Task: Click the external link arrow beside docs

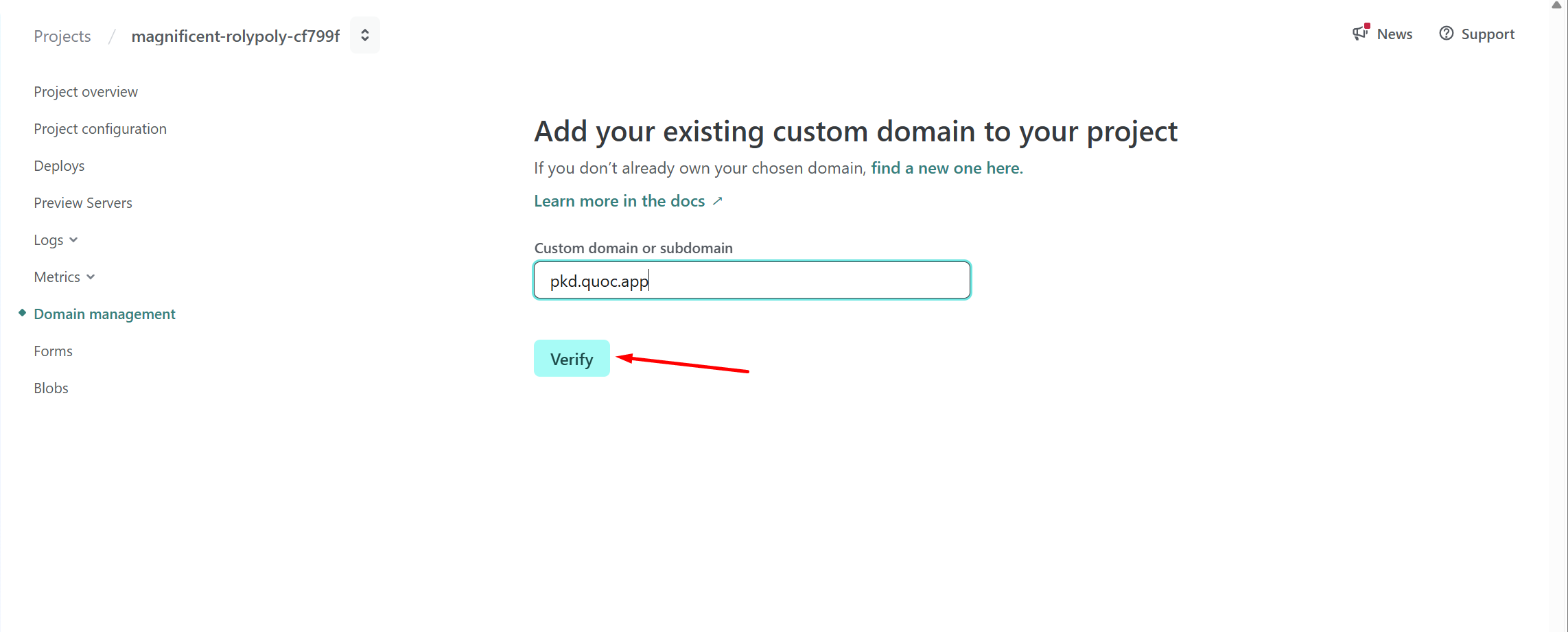Action: [718, 201]
